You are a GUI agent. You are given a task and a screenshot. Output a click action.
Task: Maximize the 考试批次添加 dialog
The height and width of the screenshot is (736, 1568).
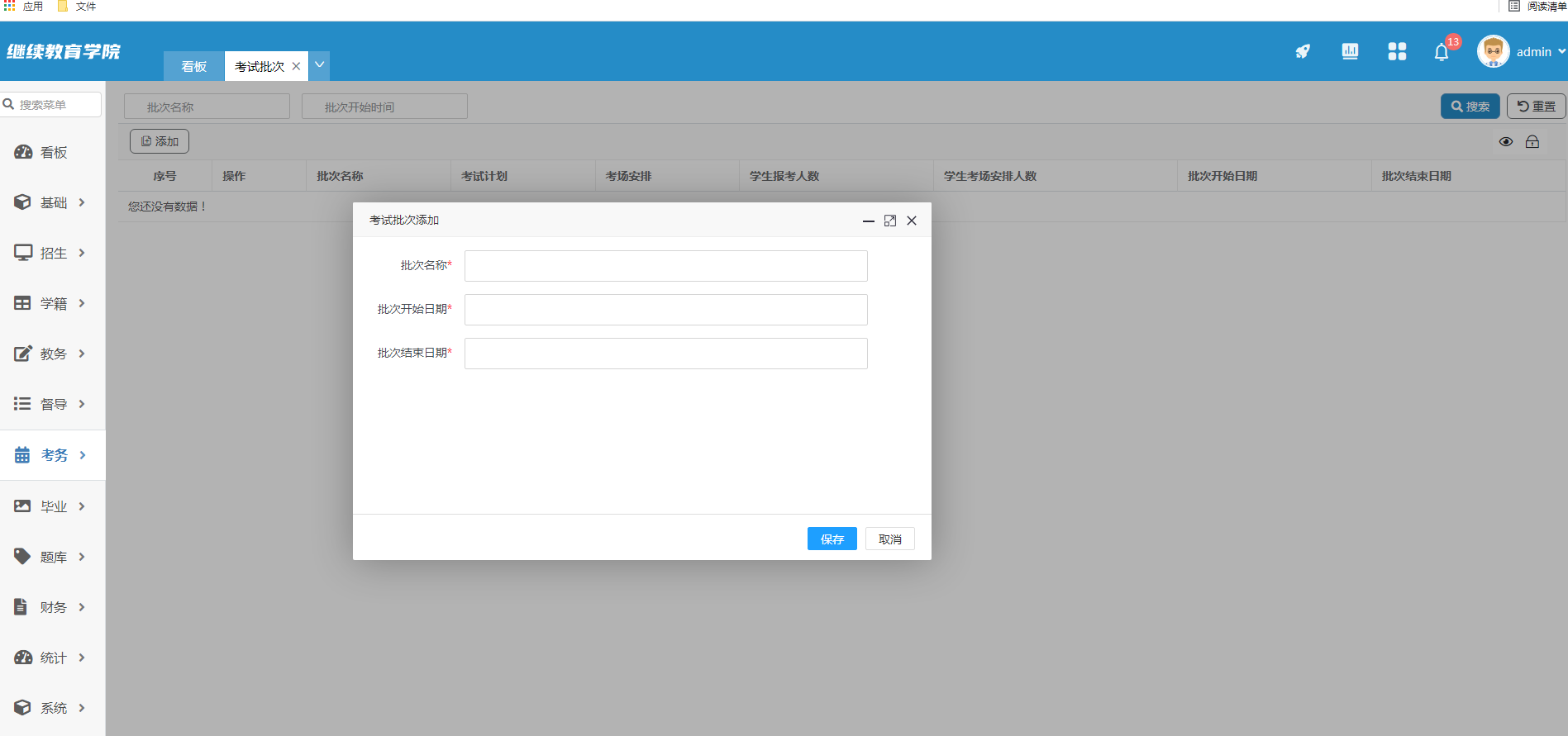pyautogui.click(x=890, y=221)
